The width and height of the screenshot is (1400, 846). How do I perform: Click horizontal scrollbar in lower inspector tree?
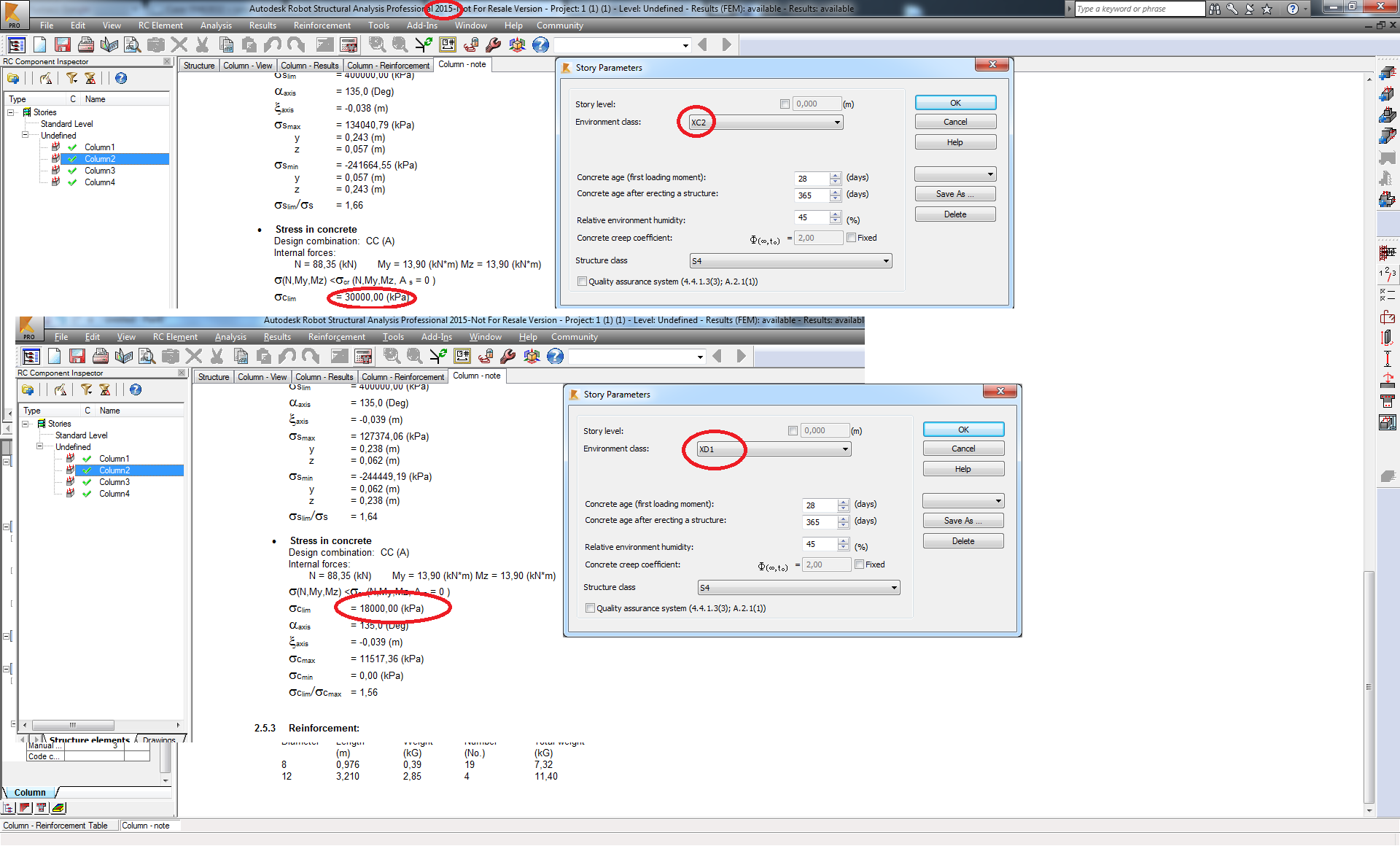[x=101, y=725]
